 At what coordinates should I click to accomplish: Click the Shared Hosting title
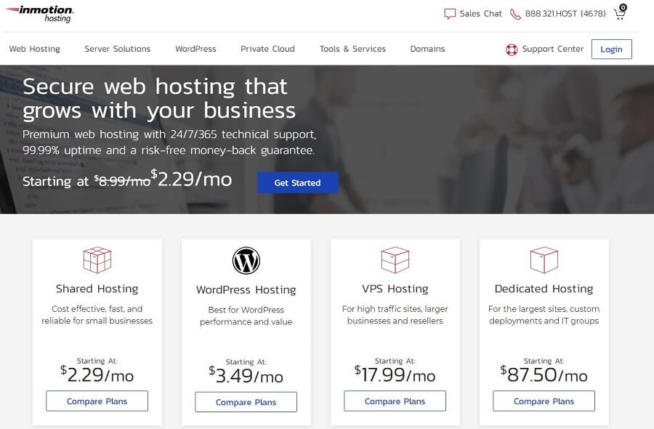coord(97,289)
